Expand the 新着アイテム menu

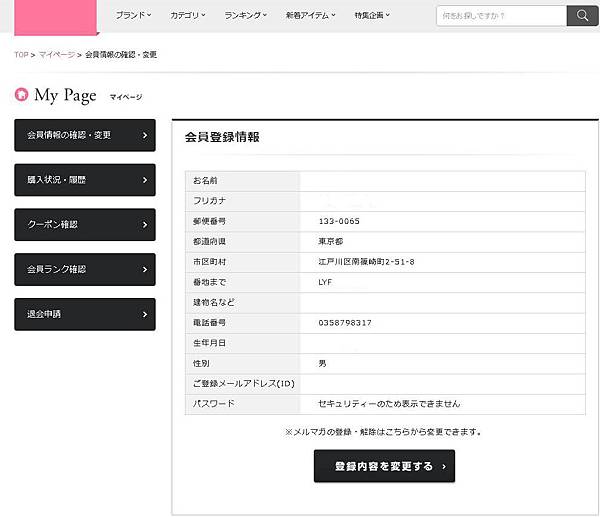(x=310, y=15)
